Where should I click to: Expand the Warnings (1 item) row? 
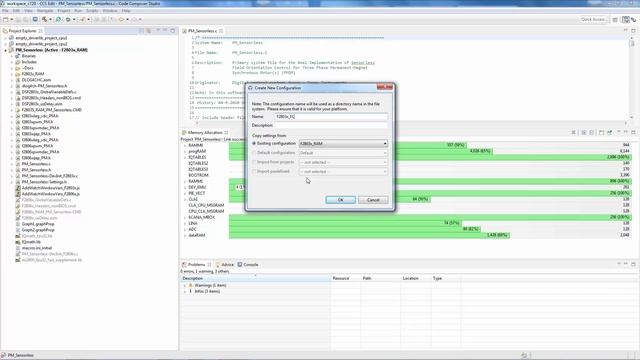[185, 285]
